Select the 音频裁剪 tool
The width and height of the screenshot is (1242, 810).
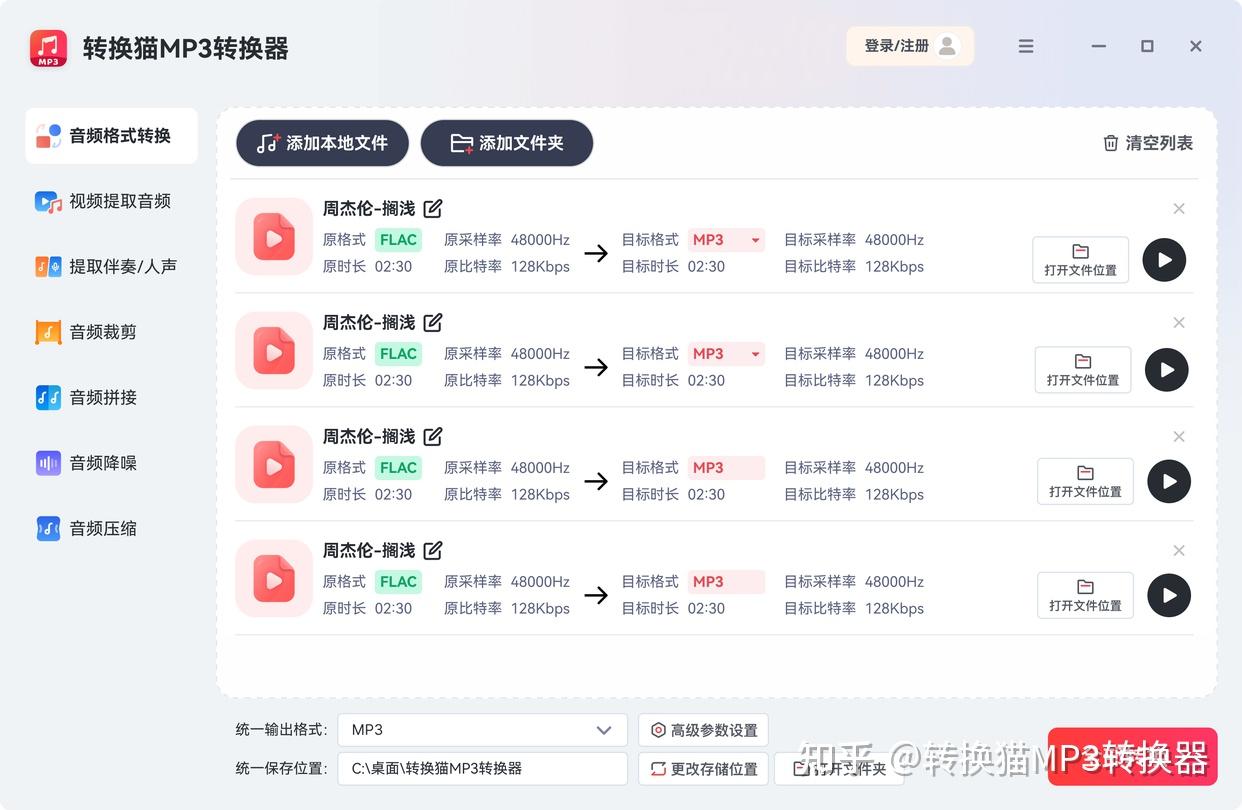point(105,332)
